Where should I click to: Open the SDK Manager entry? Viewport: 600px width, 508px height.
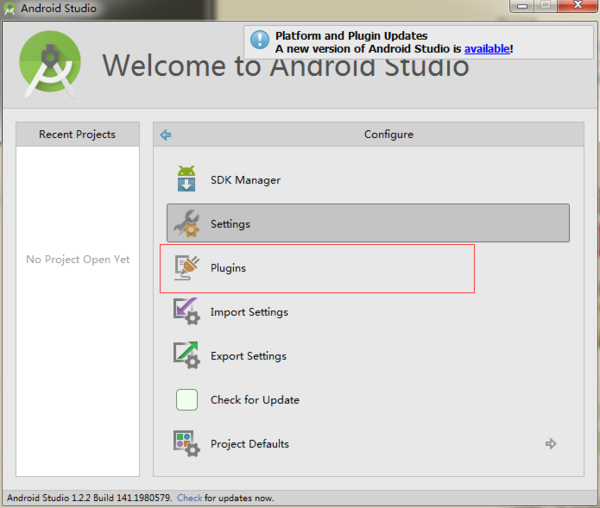click(368, 179)
